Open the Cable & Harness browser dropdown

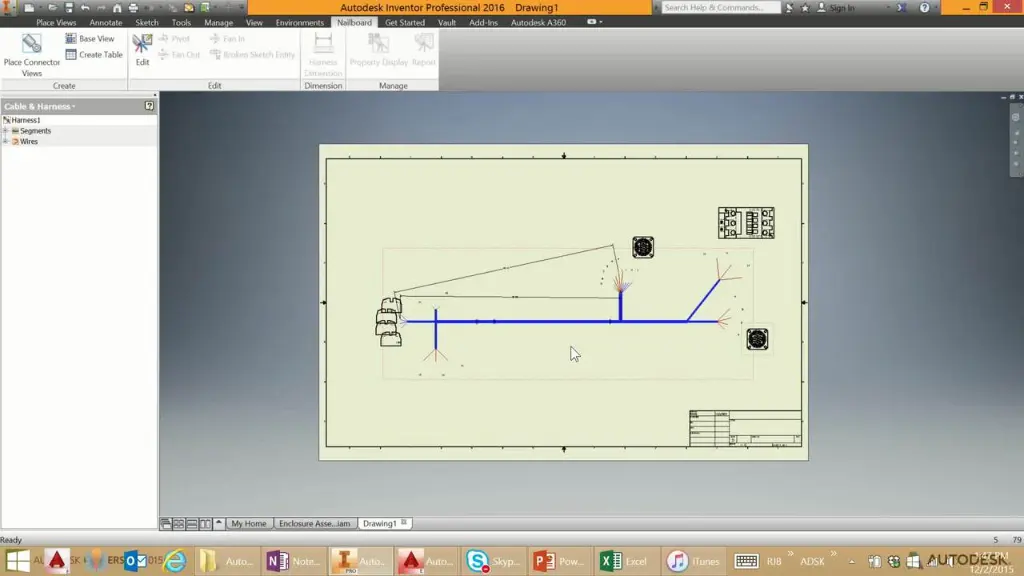tap(74, 106)
